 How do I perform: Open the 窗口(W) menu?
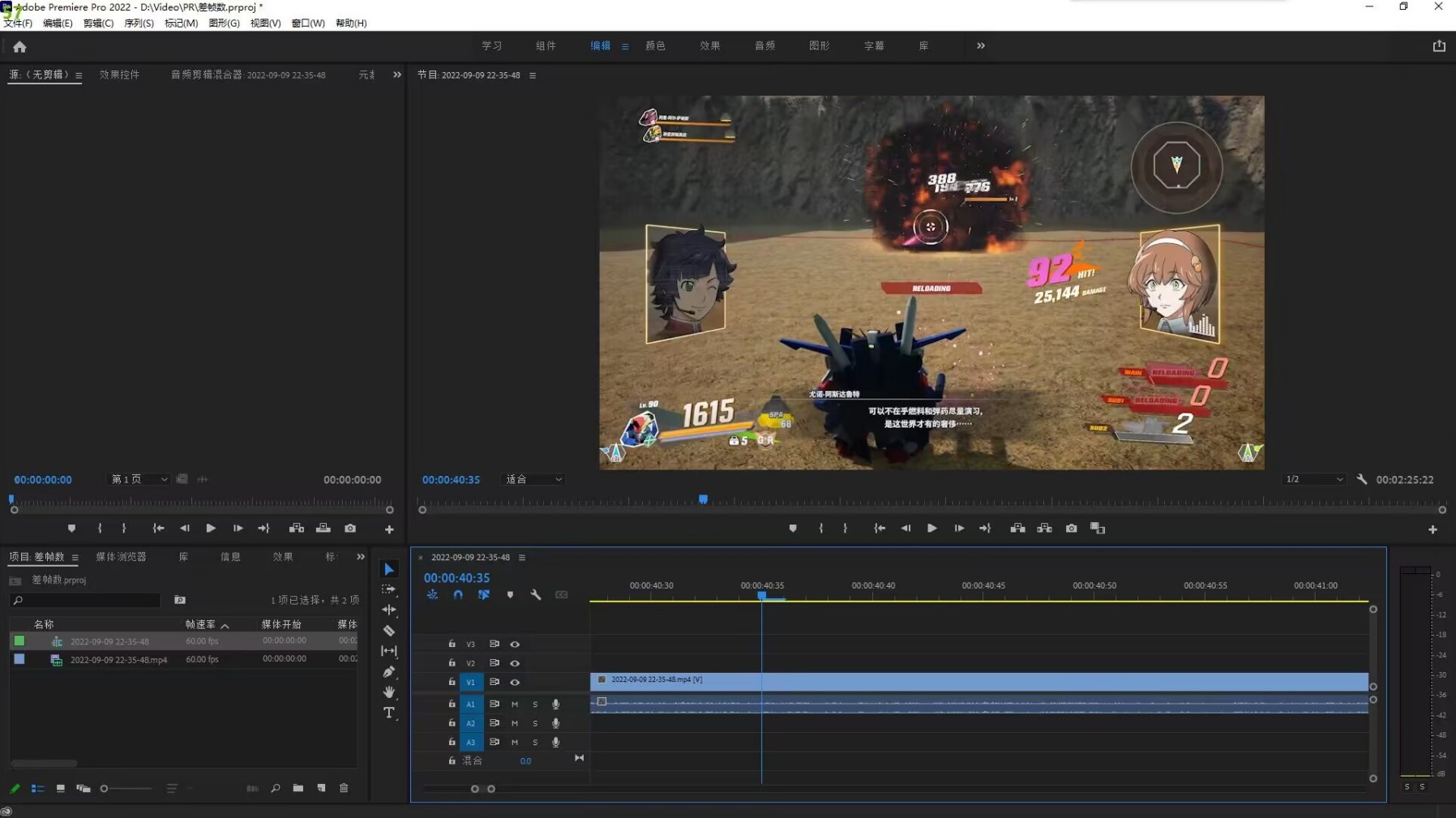(x=308, y=24)
